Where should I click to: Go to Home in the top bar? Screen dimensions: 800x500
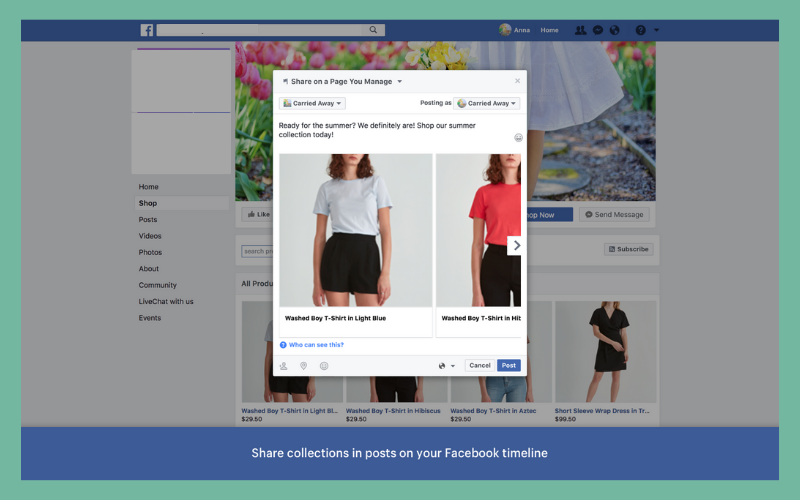549,30
